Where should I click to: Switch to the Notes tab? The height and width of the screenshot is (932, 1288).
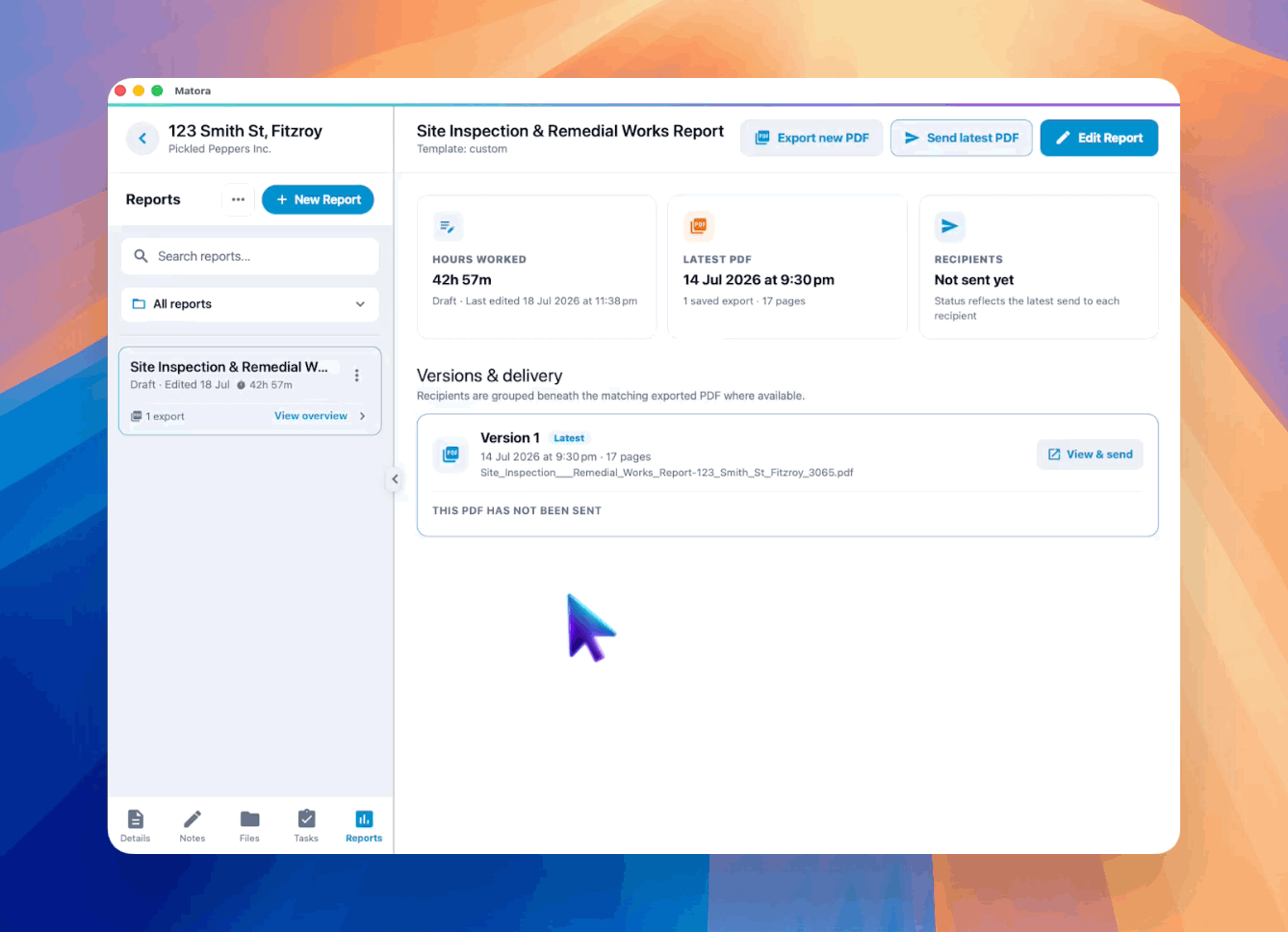coord(193,826)
